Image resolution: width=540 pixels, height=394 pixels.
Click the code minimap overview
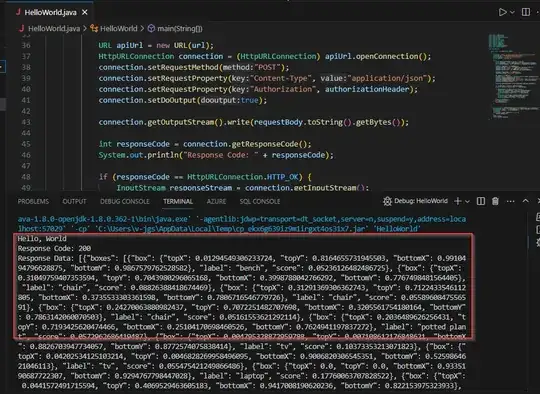pos(513,76)
